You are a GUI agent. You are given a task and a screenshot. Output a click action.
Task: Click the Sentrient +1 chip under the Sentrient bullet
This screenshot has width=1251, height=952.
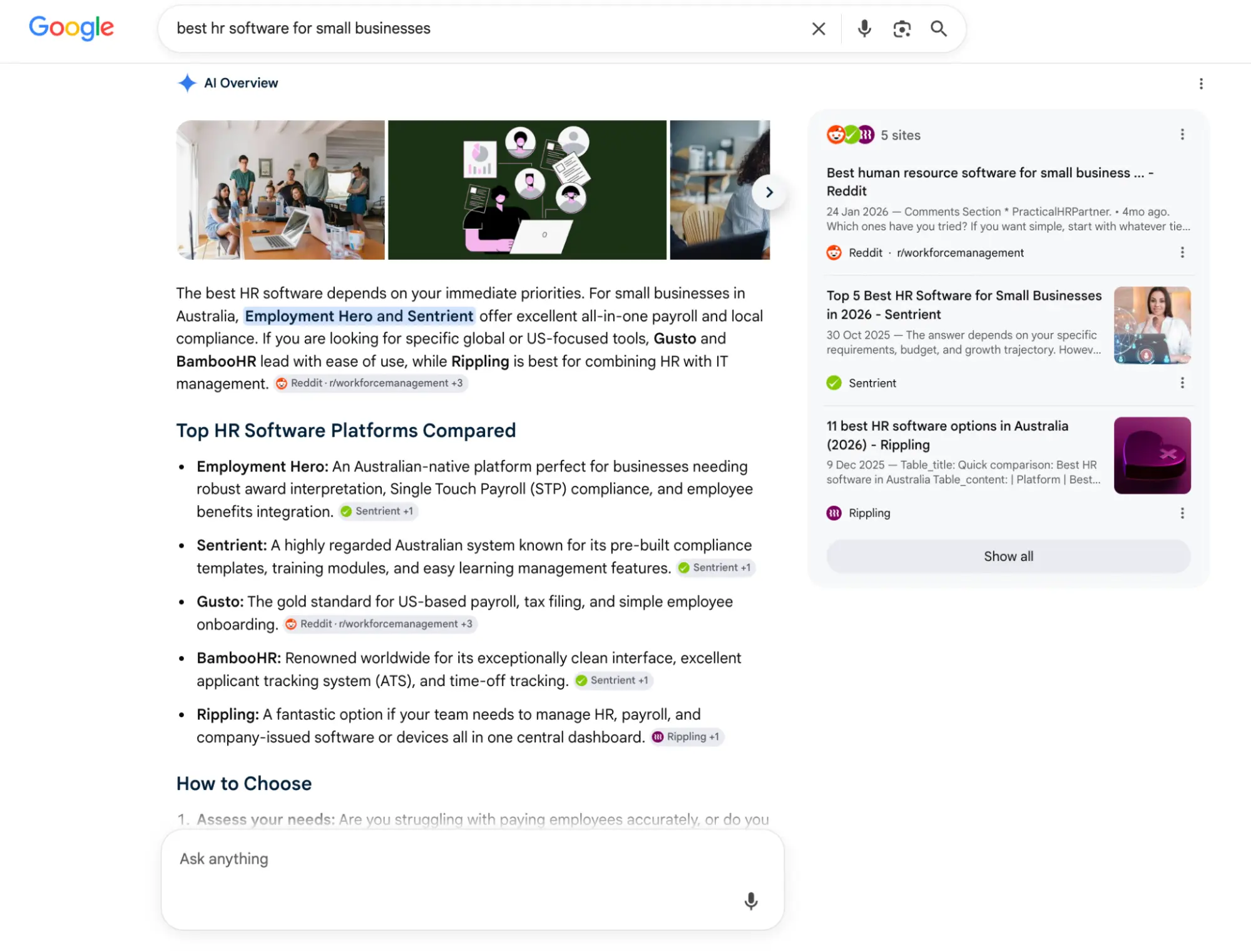[715, 568]
